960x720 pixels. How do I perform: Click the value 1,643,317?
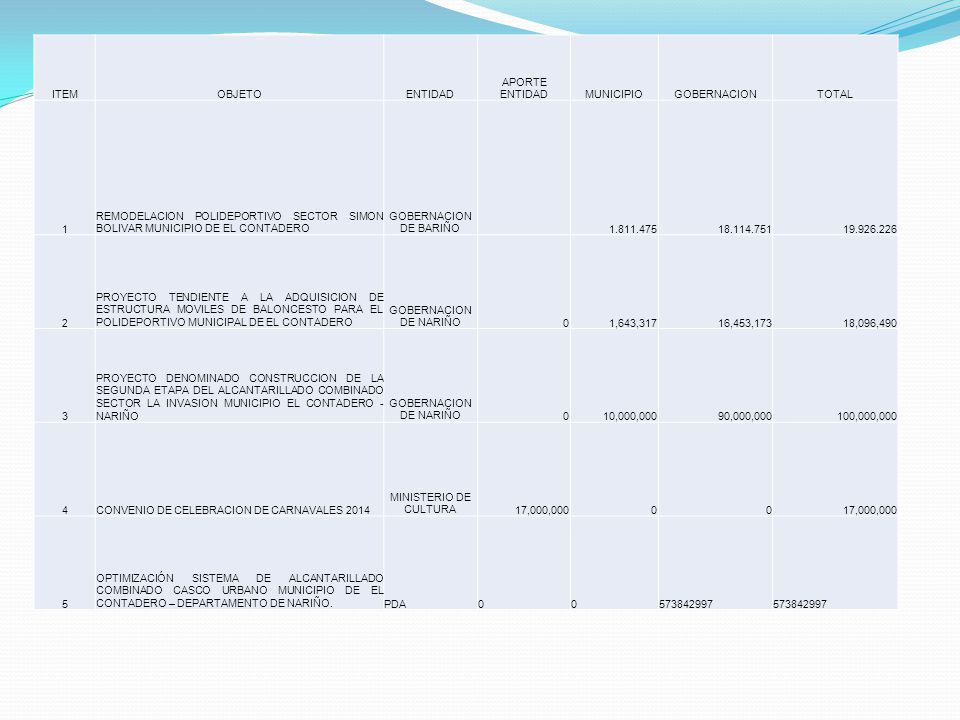pyautogui.click(x=633, y=323)
